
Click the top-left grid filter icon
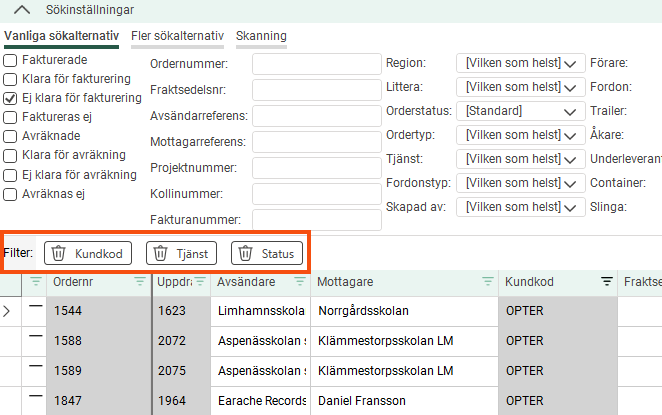coord(36,282)
